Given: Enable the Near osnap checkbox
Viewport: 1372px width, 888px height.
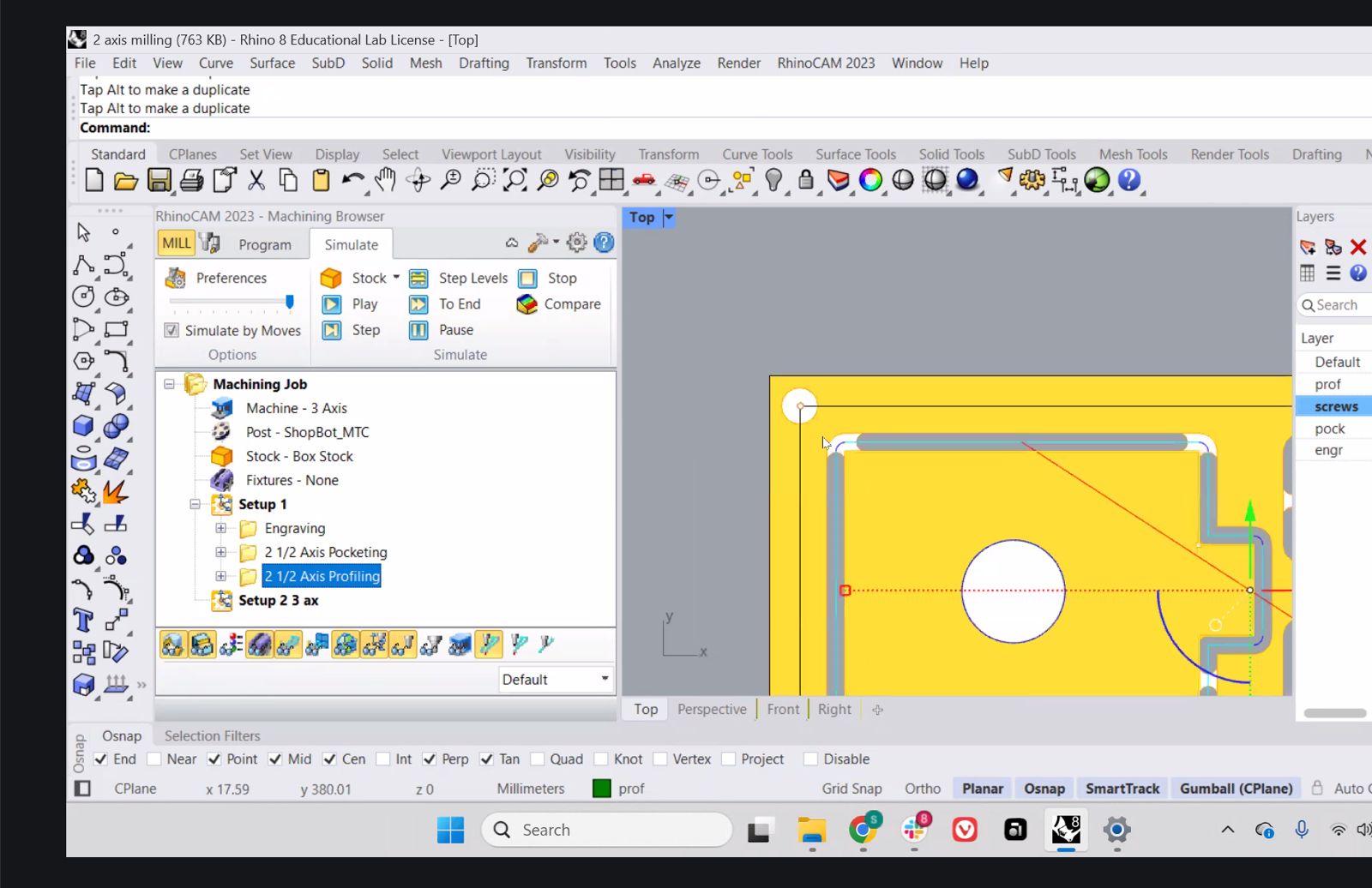Looking at the screenshot, I should click(154, 759).
